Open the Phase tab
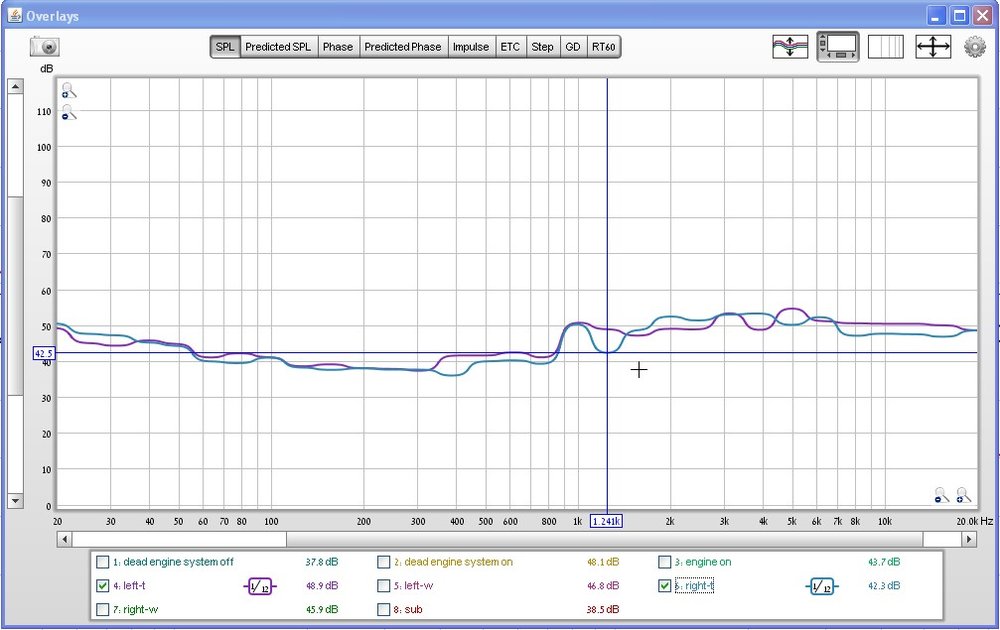1000x630 pixels. (338, 47)
